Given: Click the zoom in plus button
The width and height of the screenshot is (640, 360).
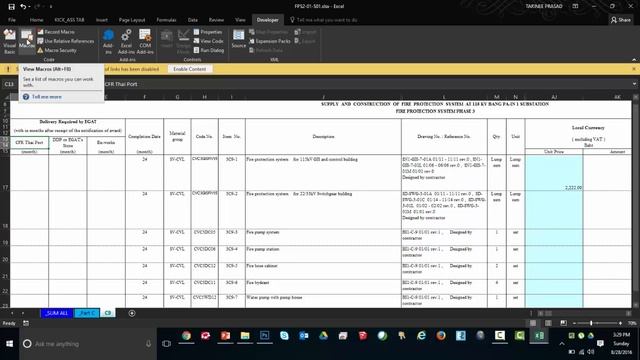Looking at the screenshot, I should click(620, 323).
